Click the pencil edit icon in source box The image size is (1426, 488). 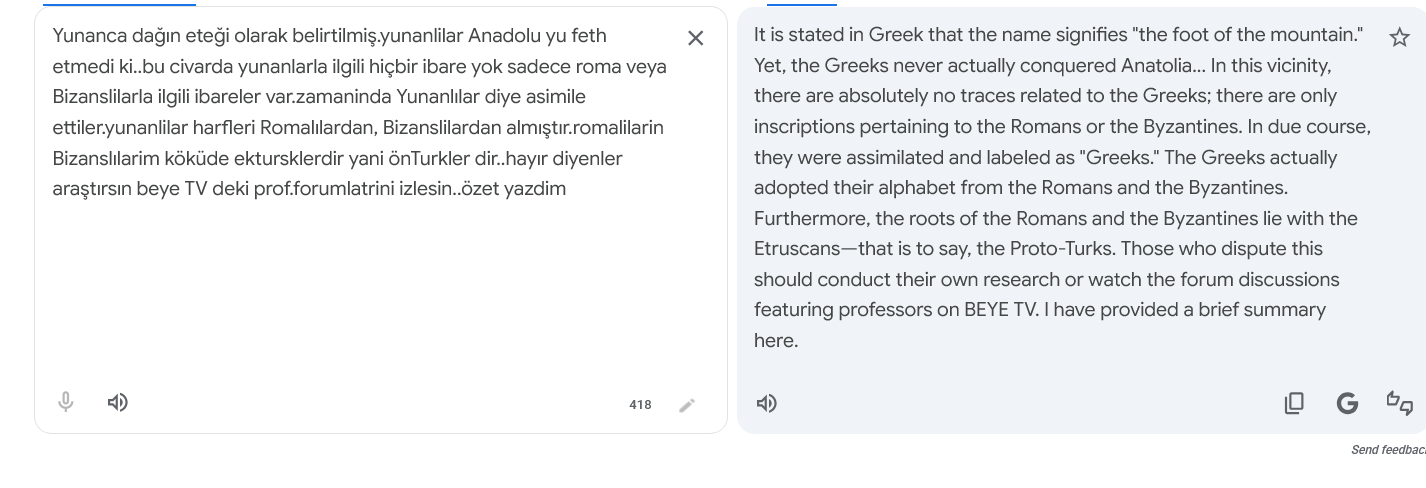(687, 405)
